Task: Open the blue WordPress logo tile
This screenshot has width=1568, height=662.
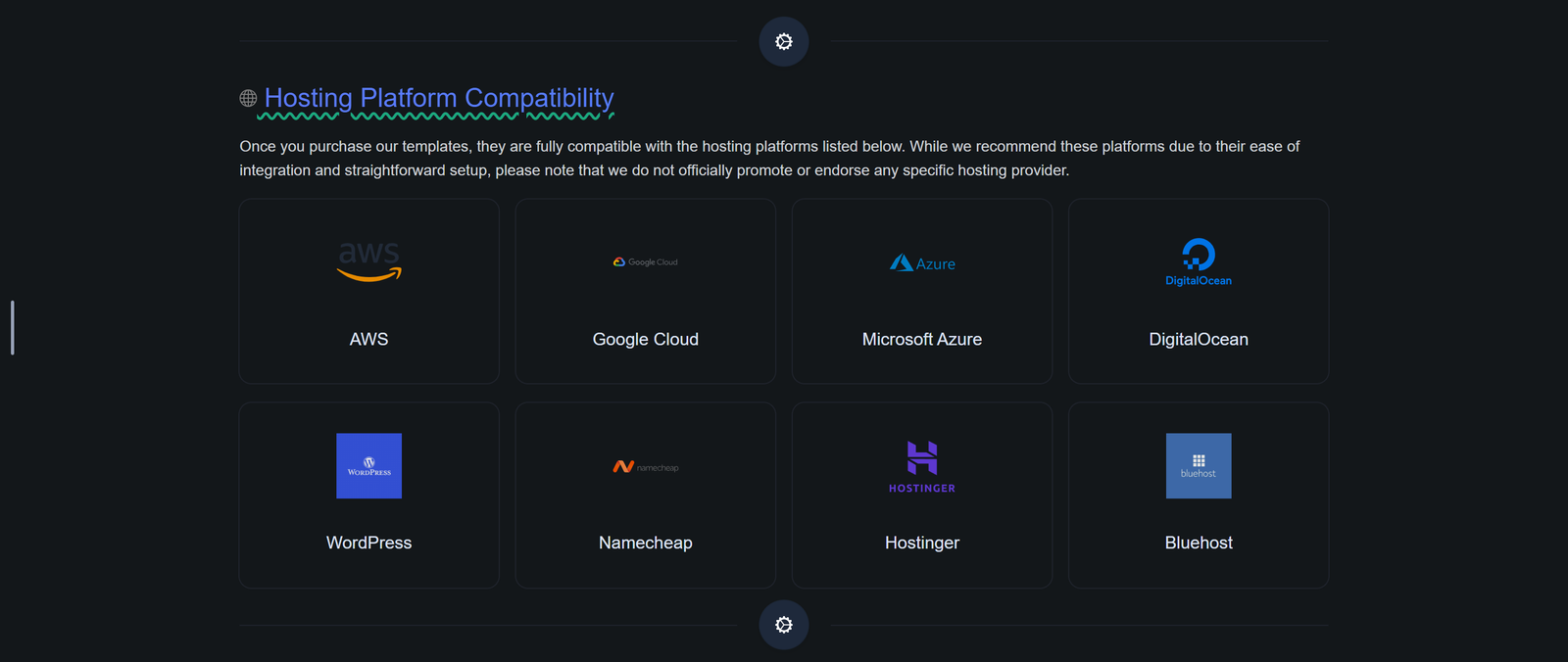Action: (368, 466)
